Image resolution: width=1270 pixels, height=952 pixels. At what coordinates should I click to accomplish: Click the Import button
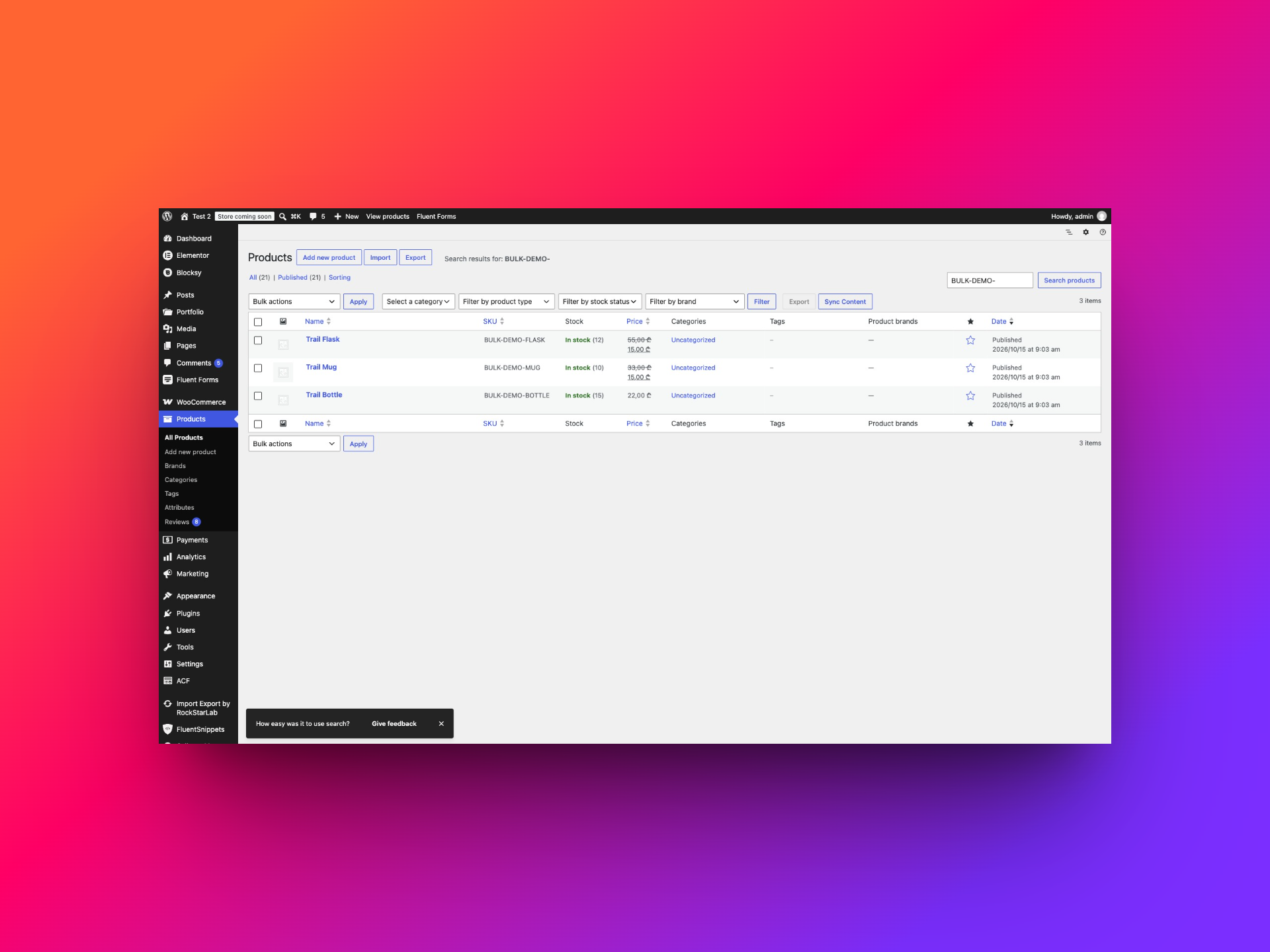pyautogui.click(x=380, y=258)
